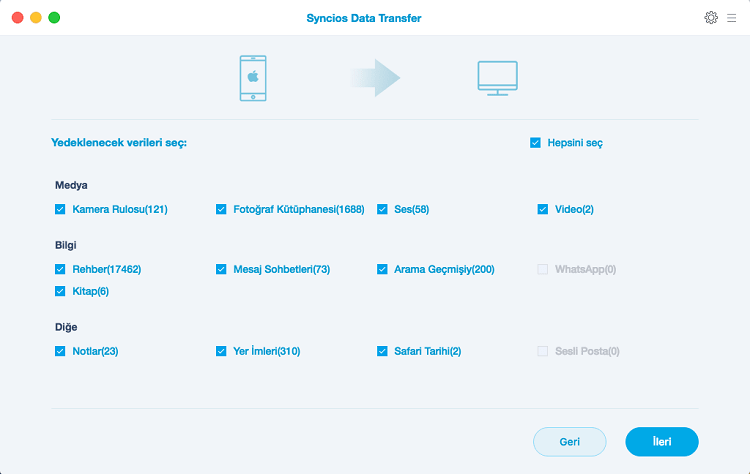
Task: Toggle Mesaj Sohbetleri(73) checkbox
Action: (x=221, y=269)
